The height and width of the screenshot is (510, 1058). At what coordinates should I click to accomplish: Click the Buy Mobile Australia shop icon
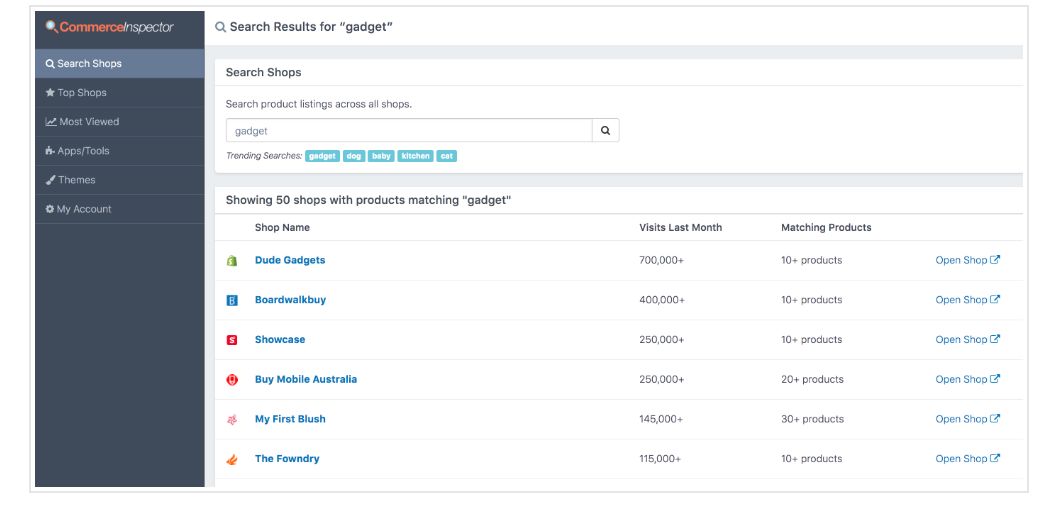[232, 380]
